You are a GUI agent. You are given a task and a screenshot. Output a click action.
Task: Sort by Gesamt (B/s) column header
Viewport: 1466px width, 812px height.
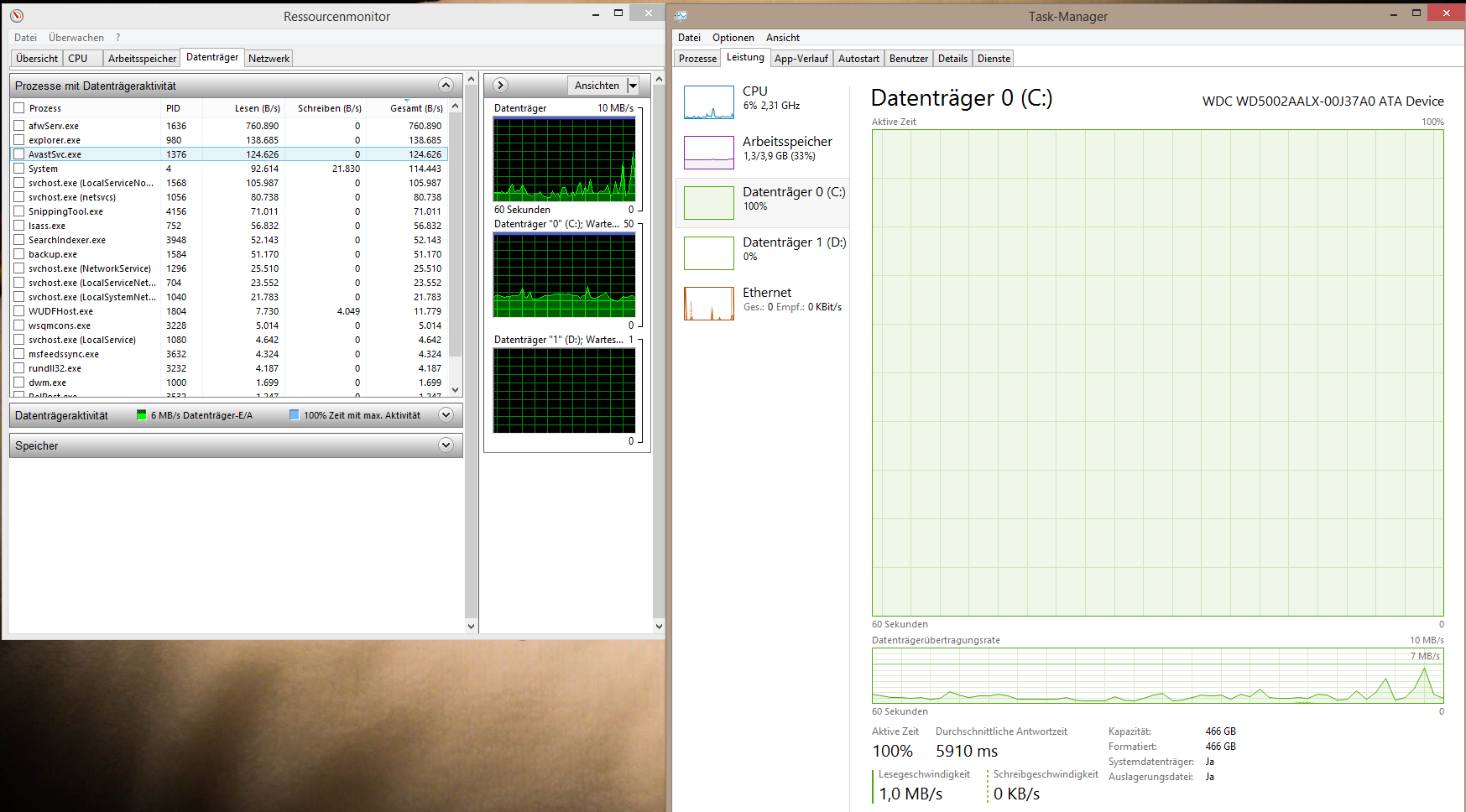[x=407, y=108]
